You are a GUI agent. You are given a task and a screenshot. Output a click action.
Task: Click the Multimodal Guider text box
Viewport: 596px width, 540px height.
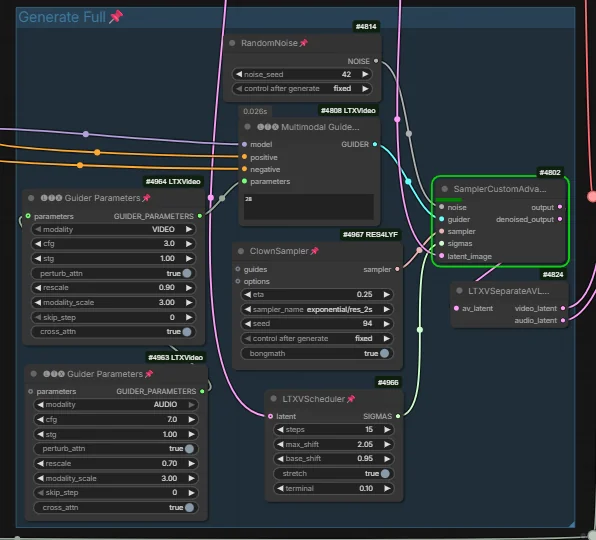(x=309, y=207)
